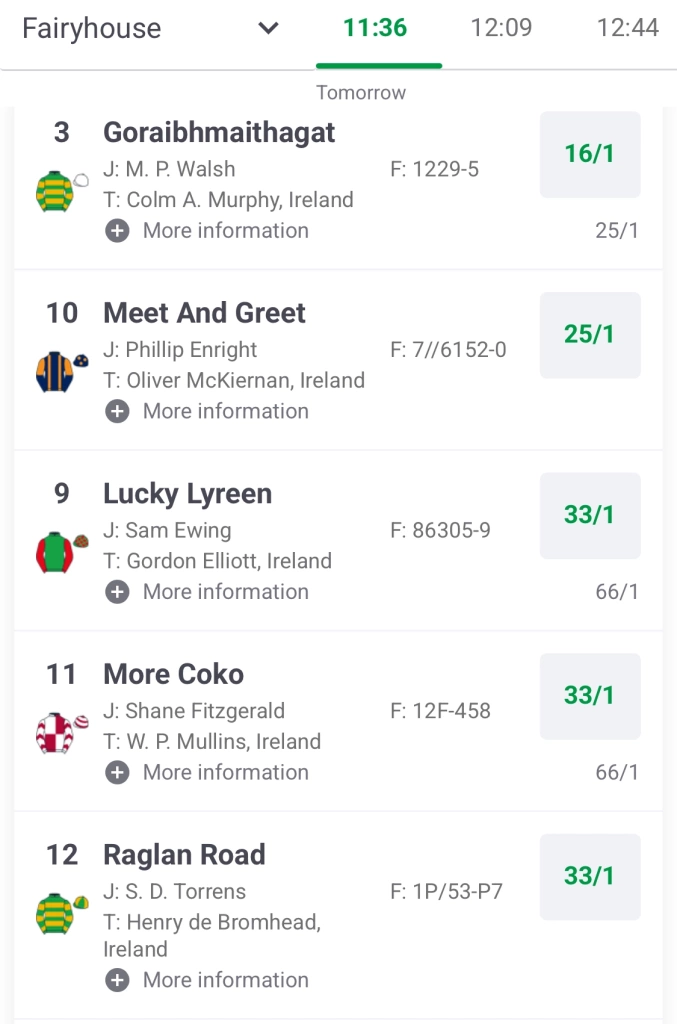This screenshot has width=677, height=1024.
Task: Click Meet And Greet's navy-orange jockey silk
Action: 56,371
